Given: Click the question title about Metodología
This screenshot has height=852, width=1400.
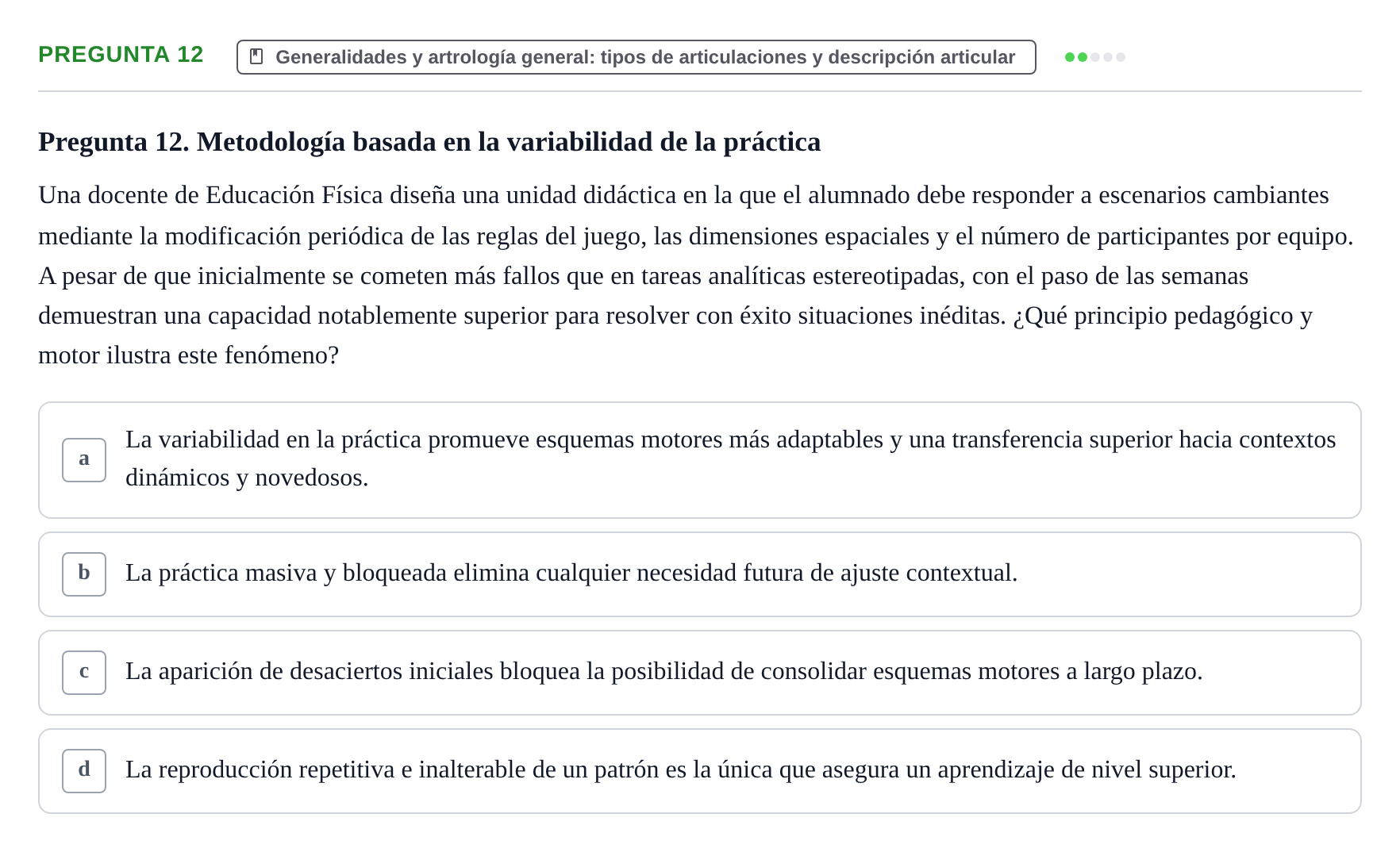Looking at the screenshot, I should pos(429,142).
